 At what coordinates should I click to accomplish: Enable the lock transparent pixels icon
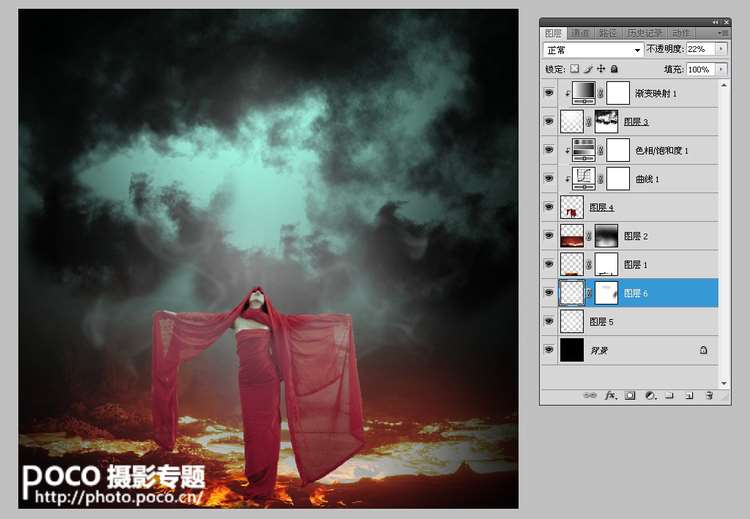coord(574,69)
